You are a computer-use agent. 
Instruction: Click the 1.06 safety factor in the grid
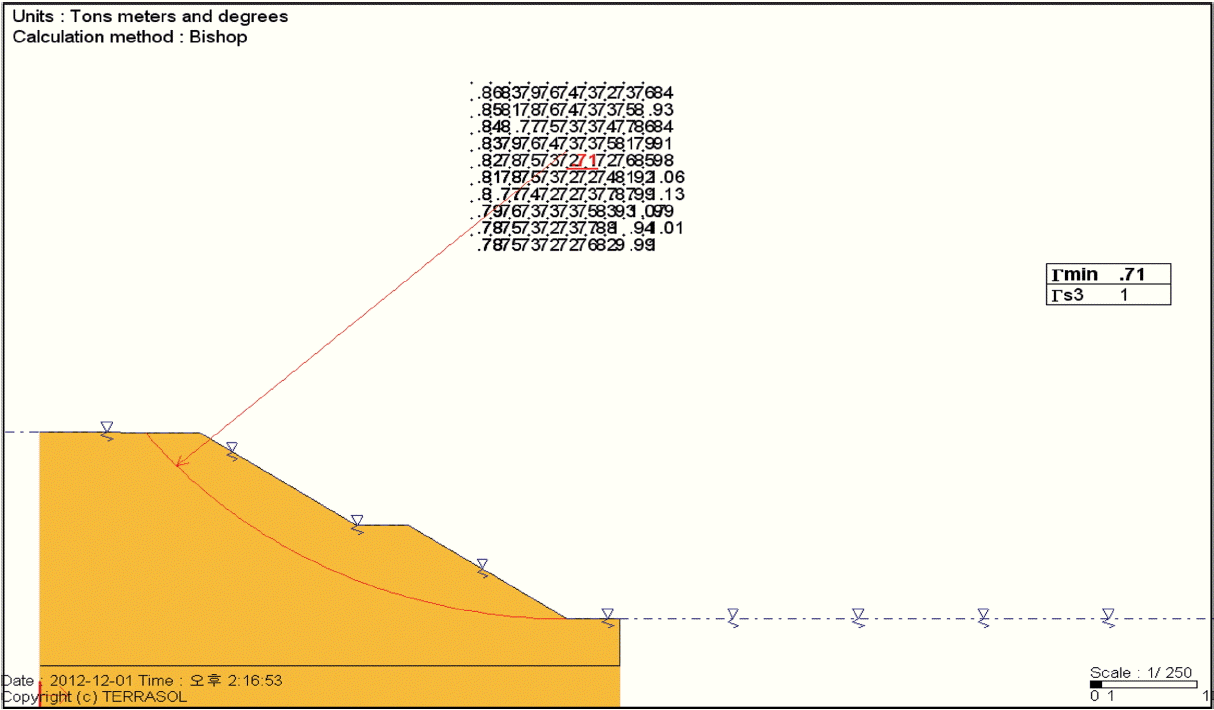coord(666,178)
